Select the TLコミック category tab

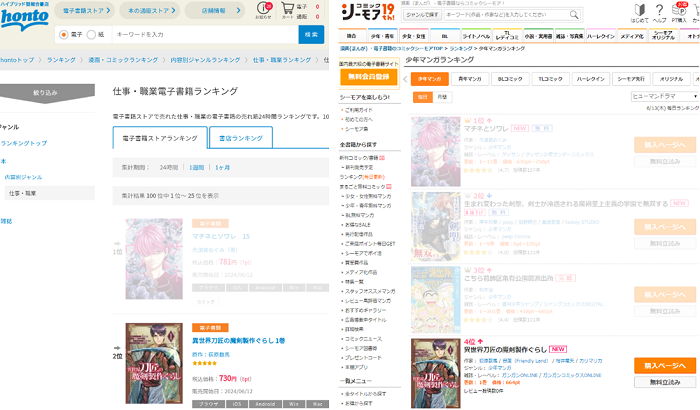point(550,79)
